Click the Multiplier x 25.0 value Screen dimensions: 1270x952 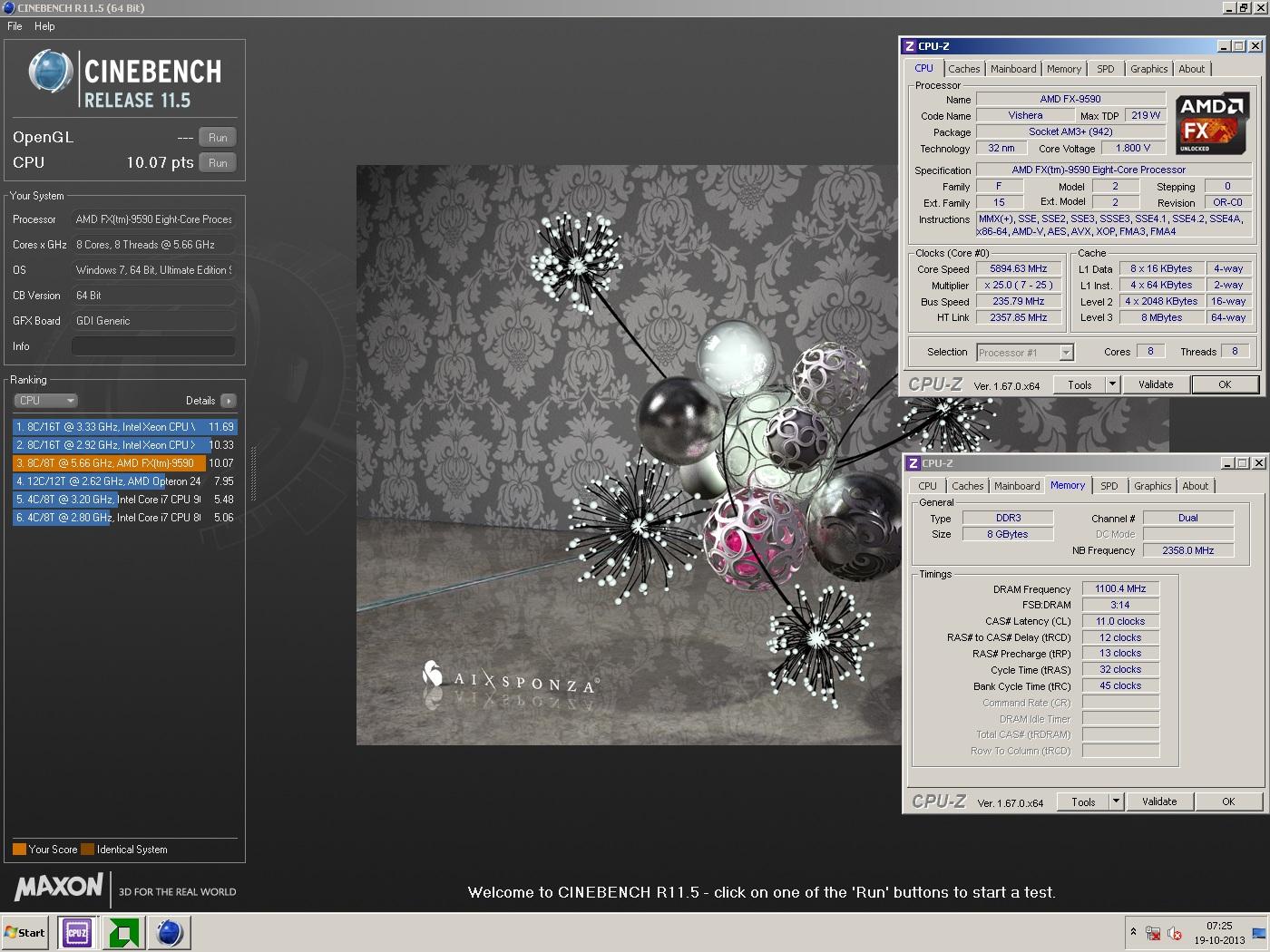click(1019, 286)
